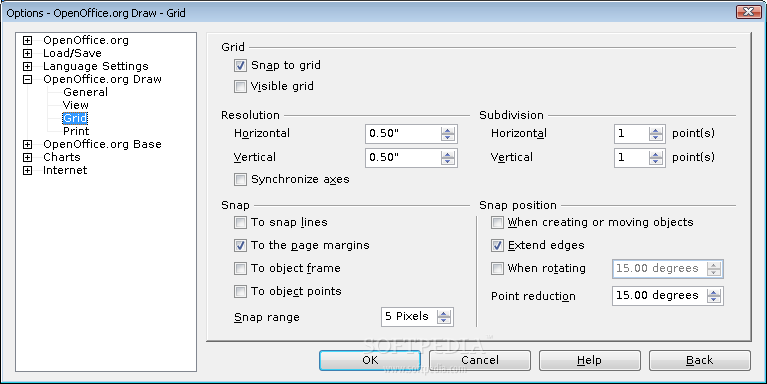Enable the When rotating checkbox
The height and width of the screenshot is (384, 767).
pyautogui.click(x=497, y=269)
